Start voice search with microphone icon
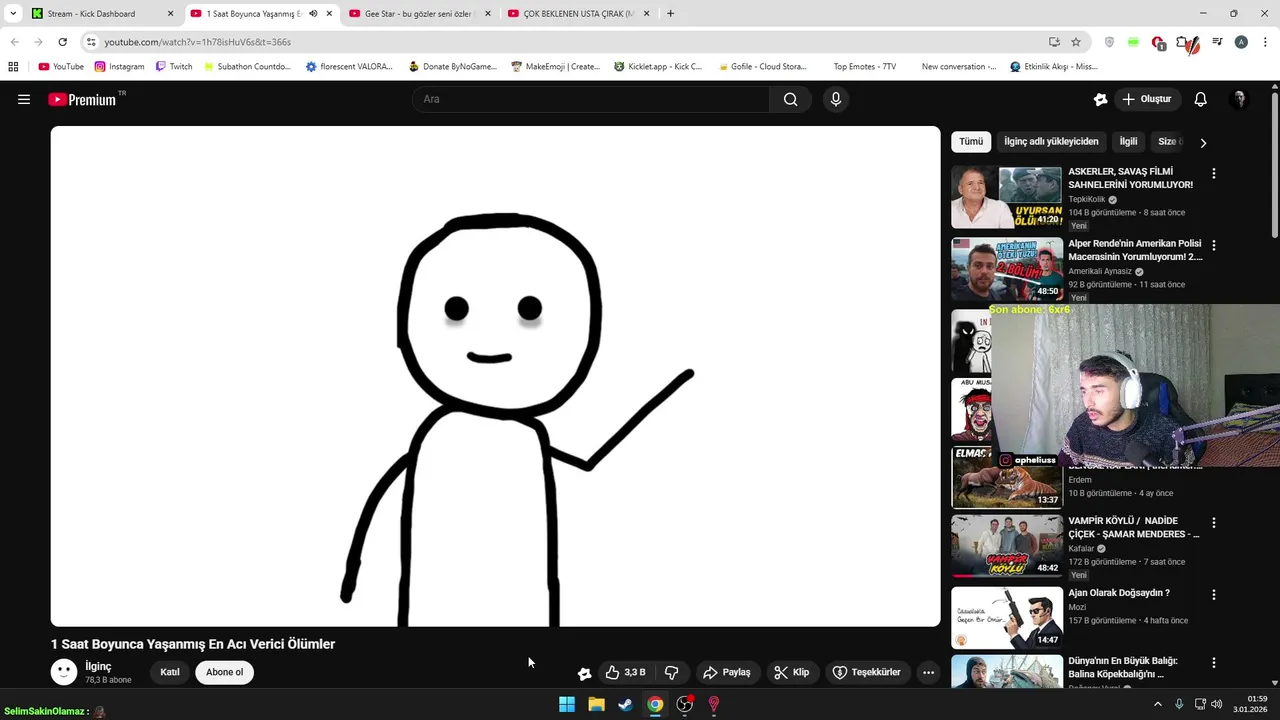 836,99
